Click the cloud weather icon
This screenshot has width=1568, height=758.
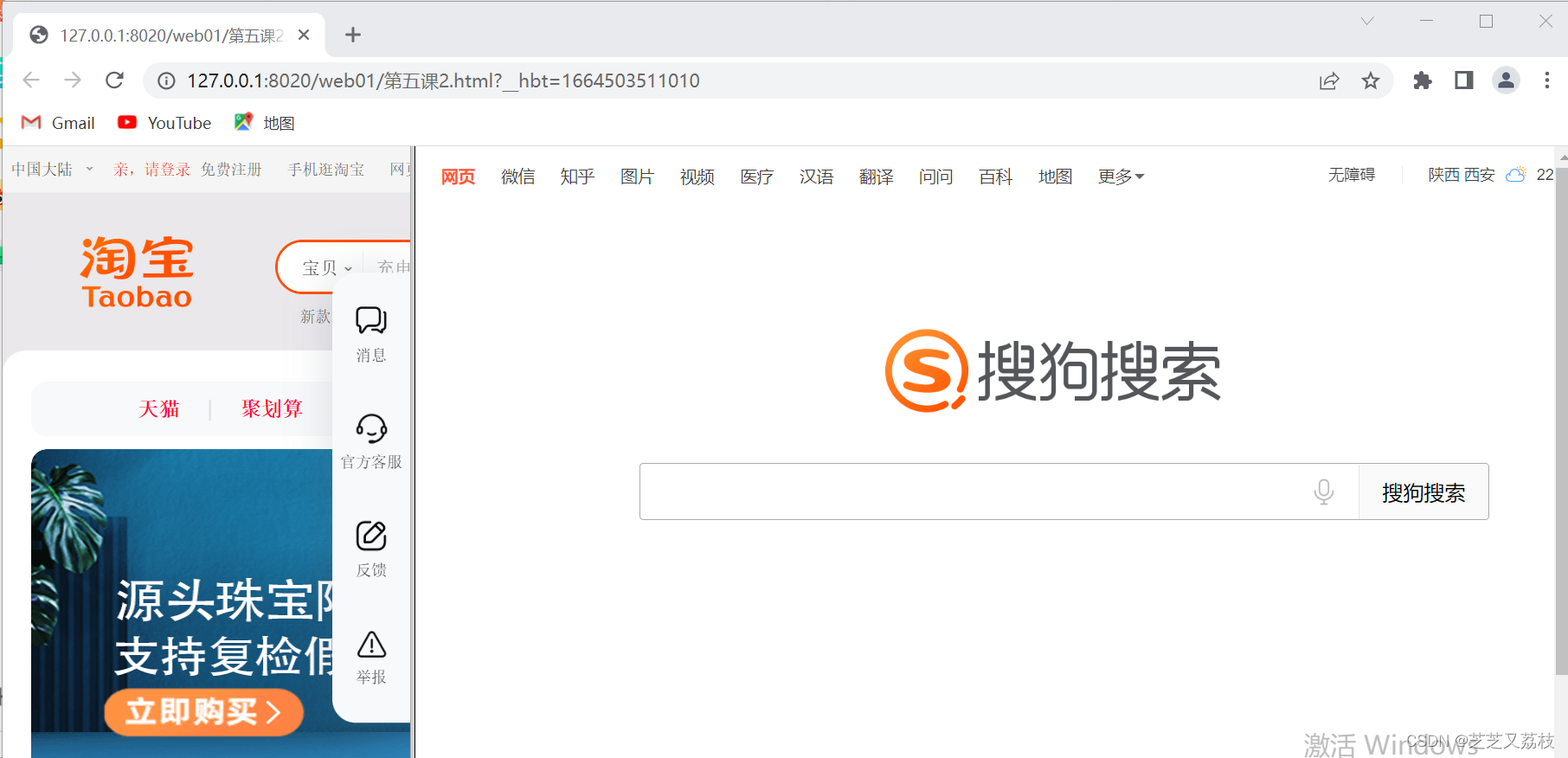[1515, 175]
